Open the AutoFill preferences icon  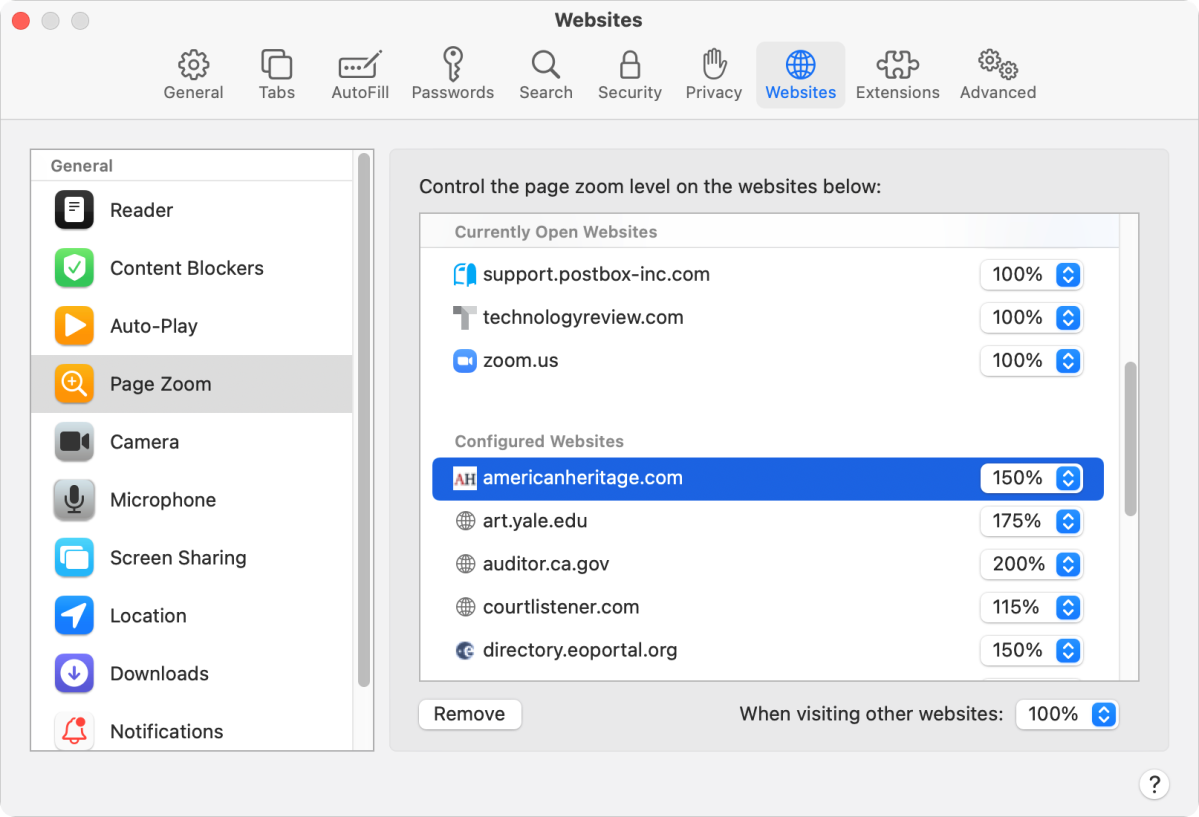359,65
